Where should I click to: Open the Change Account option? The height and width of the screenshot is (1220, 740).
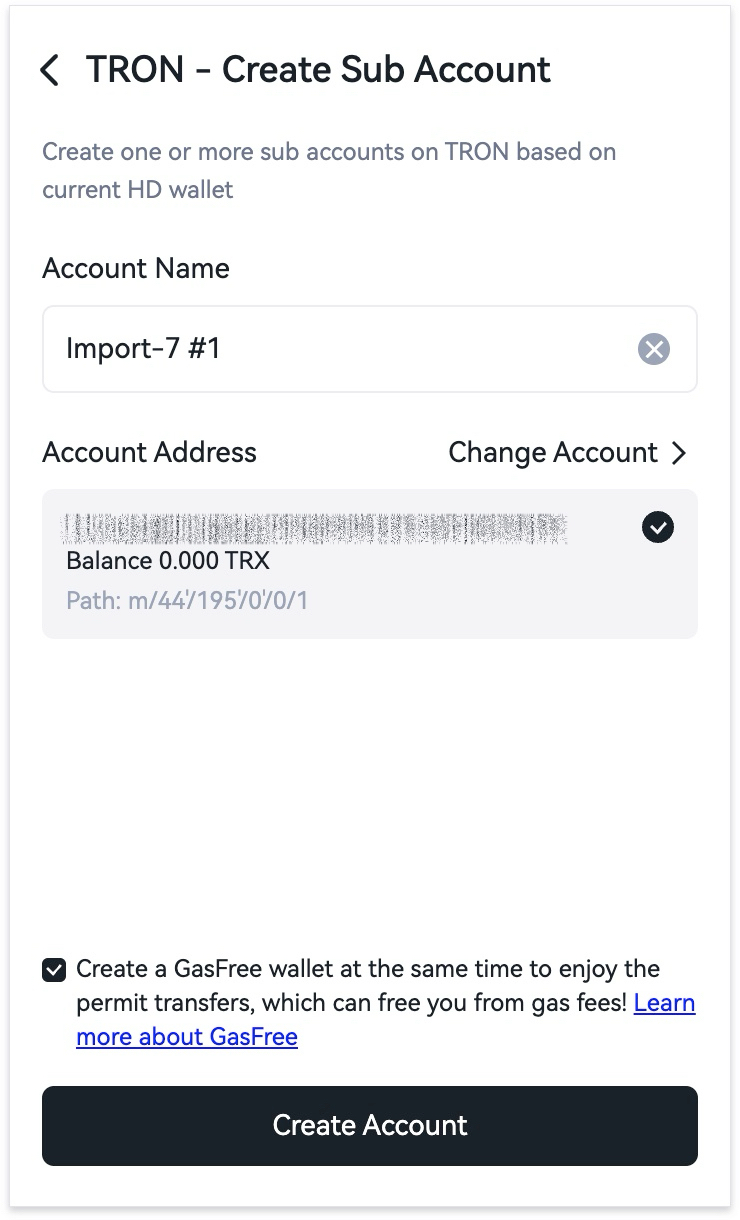(x=568, y=453)
